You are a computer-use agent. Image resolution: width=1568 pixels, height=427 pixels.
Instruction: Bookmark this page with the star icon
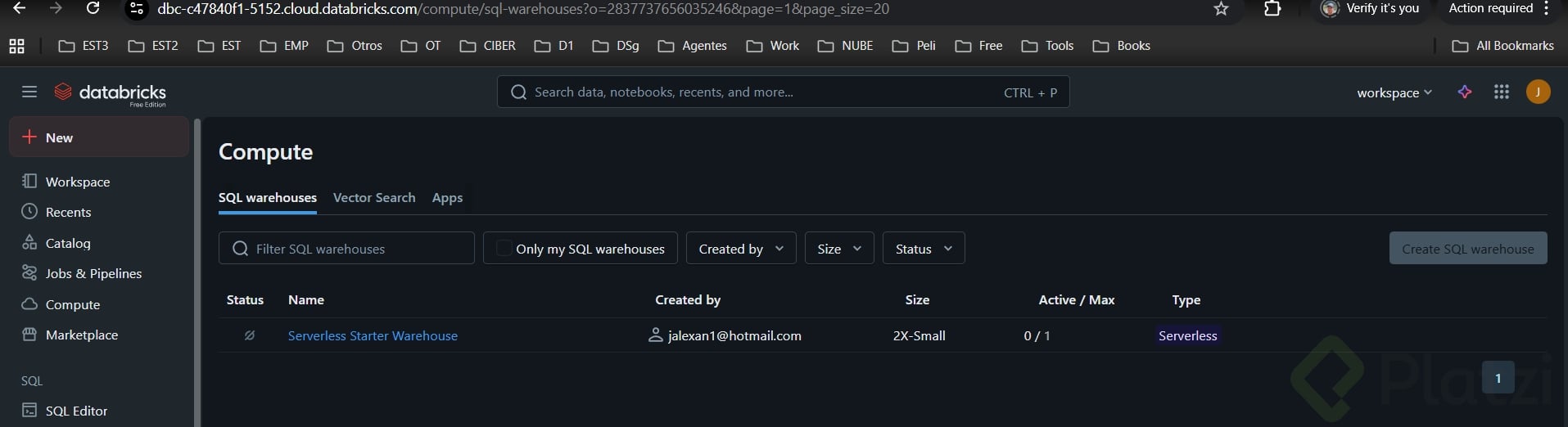[x=1221, y=9]
